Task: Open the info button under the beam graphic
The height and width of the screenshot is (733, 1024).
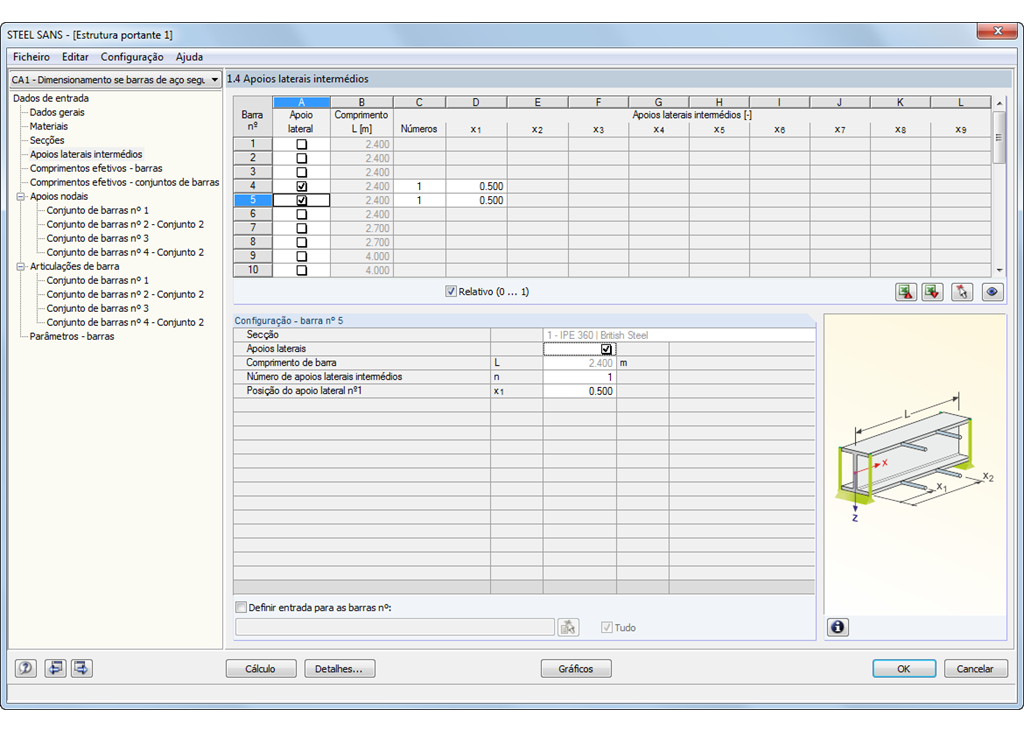Action: tap(838, 627)
